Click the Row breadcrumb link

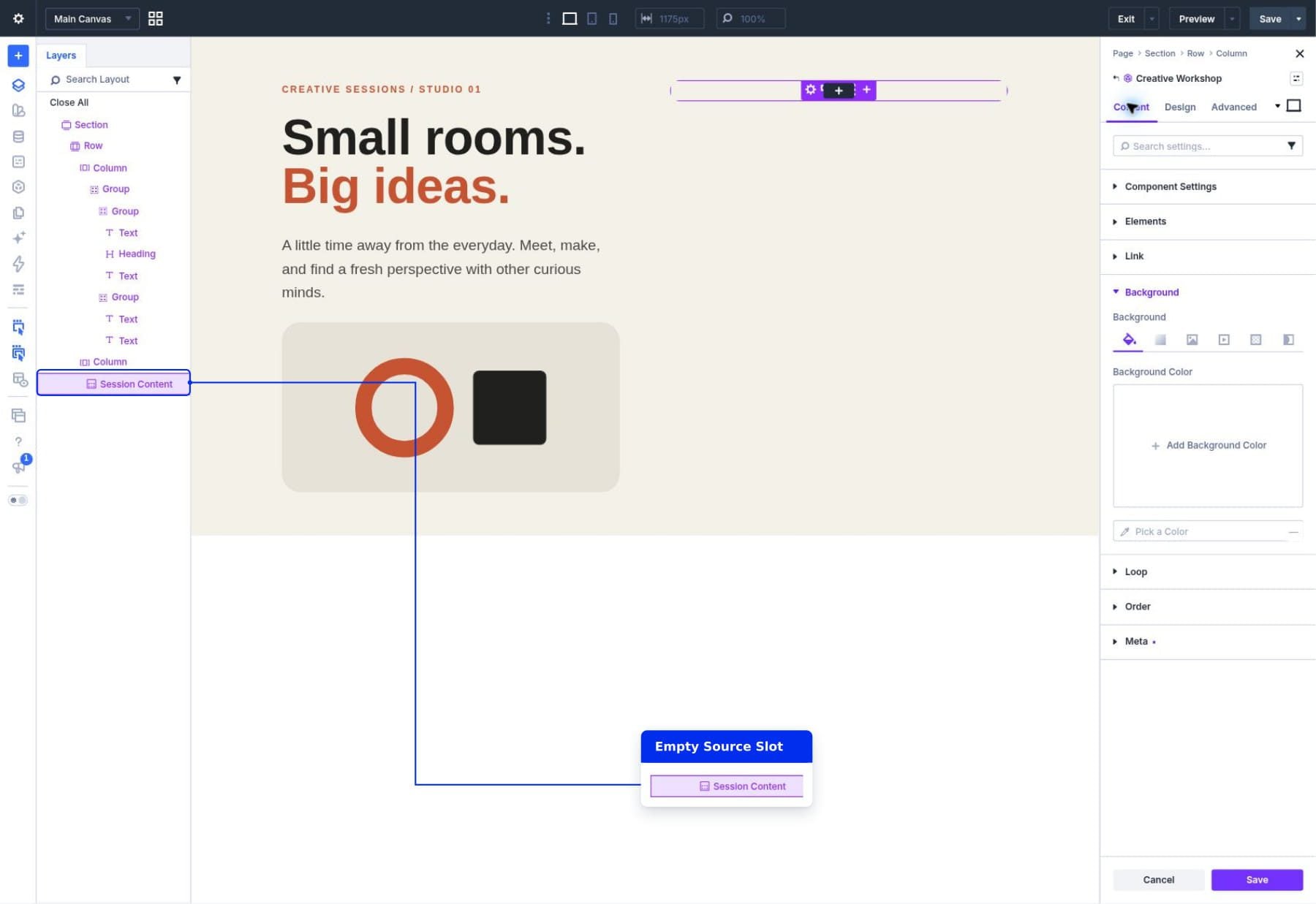pos(1195,53)
